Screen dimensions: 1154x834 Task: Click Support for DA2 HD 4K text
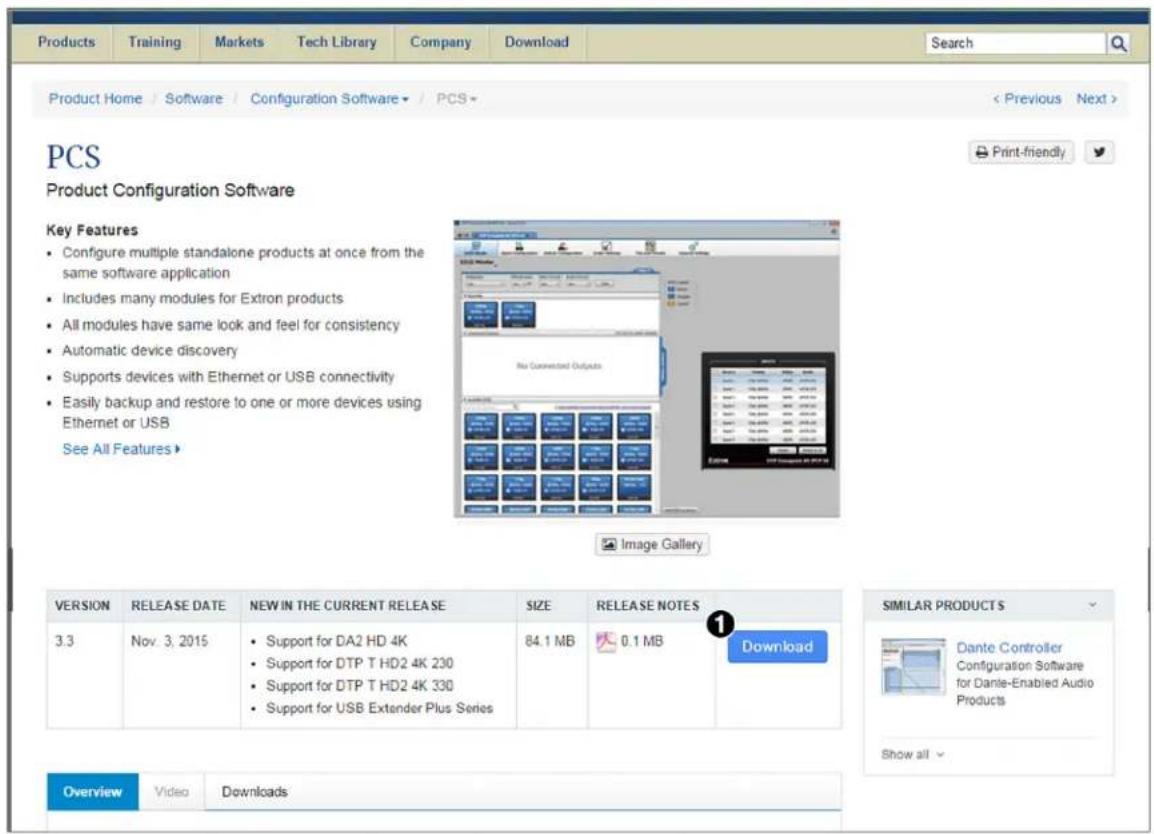pyautogui.click(x=337, y=641)
